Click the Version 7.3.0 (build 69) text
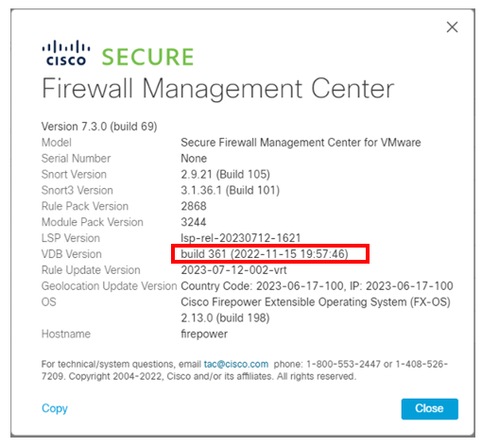 coord(99,126)
